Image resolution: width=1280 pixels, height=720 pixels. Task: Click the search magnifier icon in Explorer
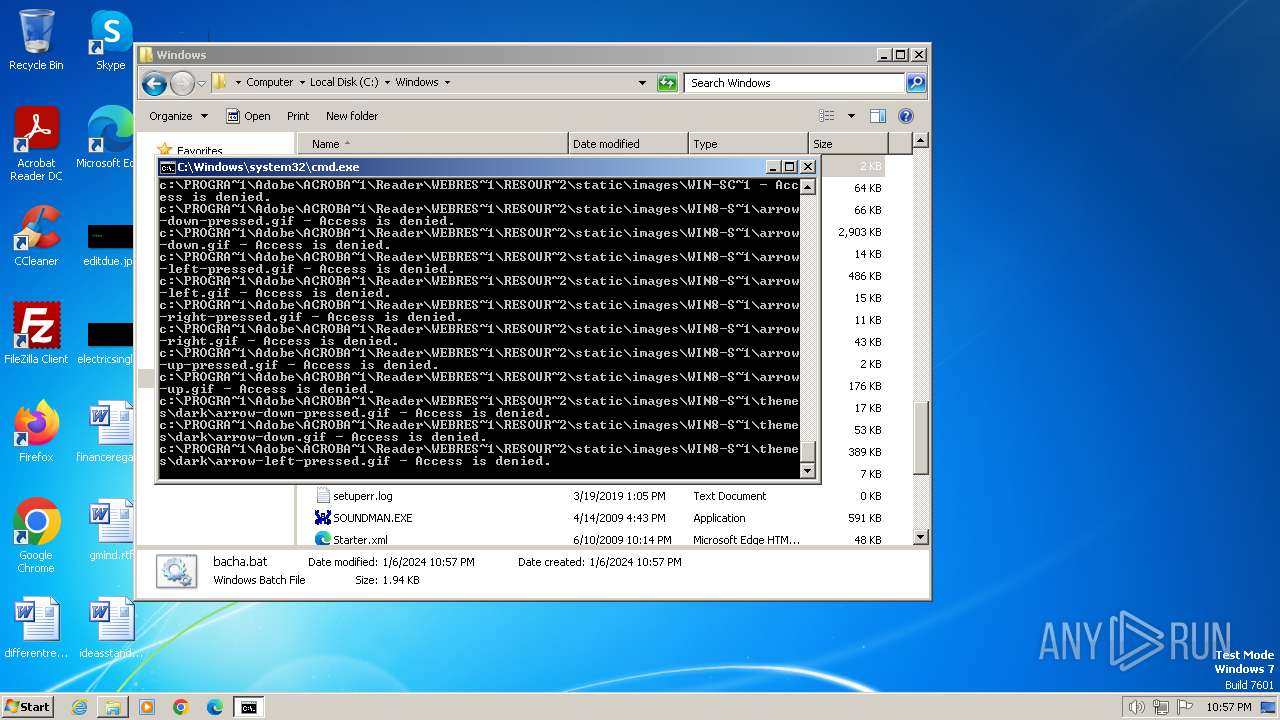point(916,83)
